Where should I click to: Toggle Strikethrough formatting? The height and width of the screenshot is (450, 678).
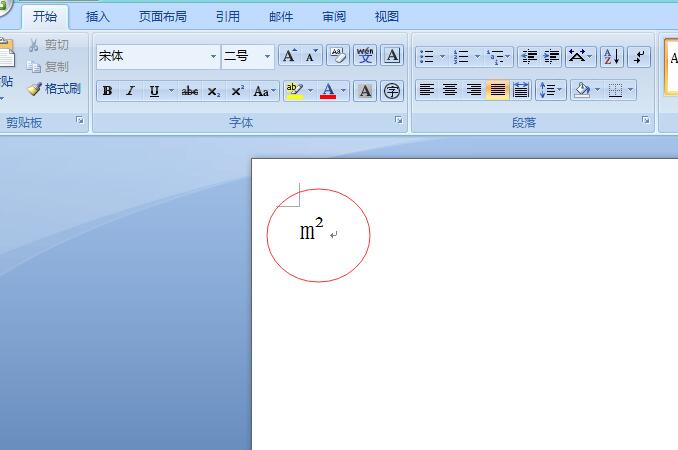(x=190, y=91)
